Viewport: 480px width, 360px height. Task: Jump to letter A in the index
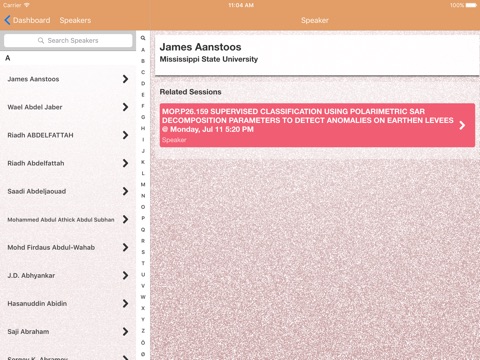tap(143, 50)
